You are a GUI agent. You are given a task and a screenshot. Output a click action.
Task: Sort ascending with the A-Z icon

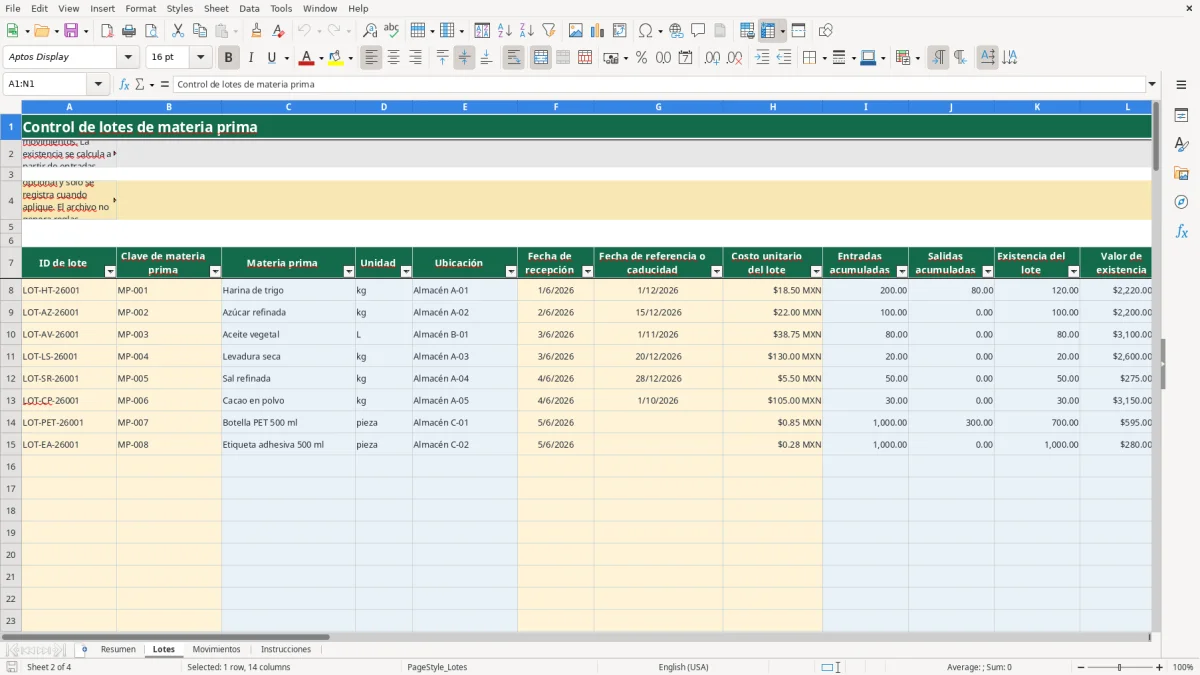click(x=504, y=31)
